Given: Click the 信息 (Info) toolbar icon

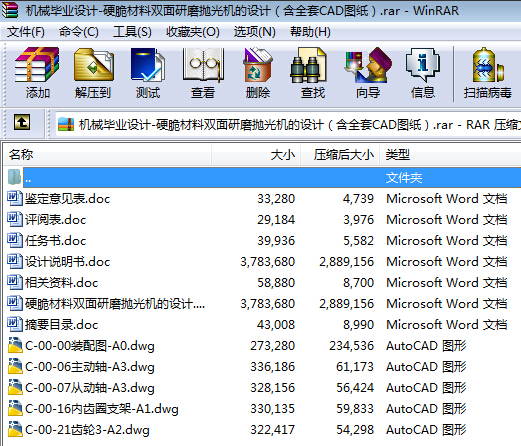Looking at the screenshot, I should pos(423,65).
